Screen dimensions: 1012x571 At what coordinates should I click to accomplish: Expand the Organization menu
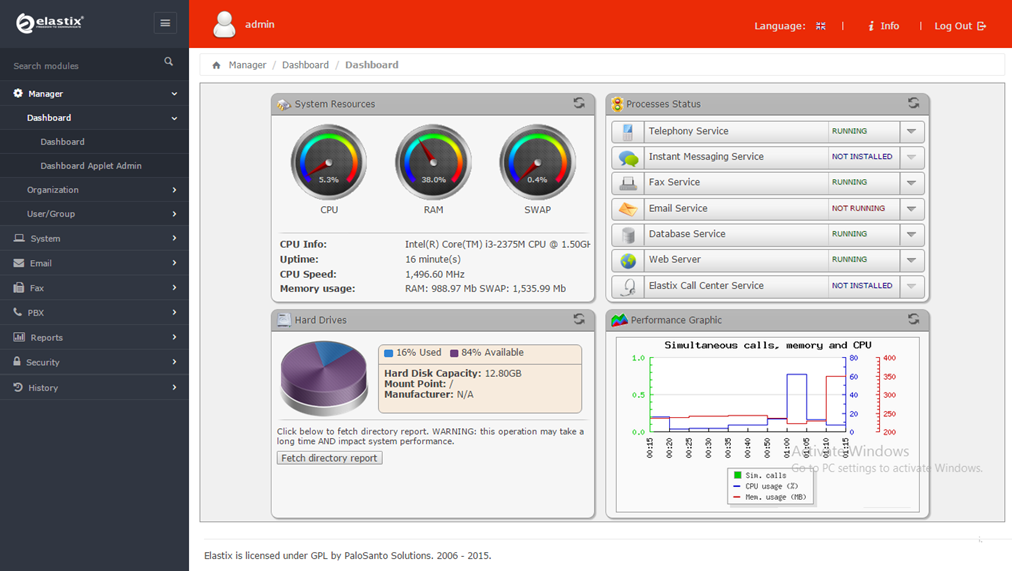94,190
